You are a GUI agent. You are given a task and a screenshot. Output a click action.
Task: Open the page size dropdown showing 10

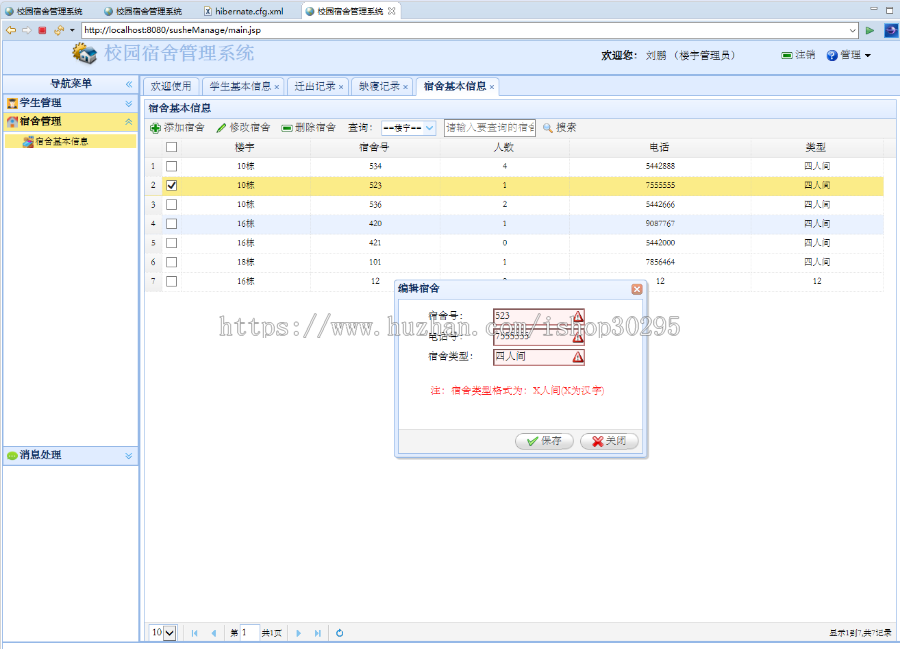pos(170,633)
